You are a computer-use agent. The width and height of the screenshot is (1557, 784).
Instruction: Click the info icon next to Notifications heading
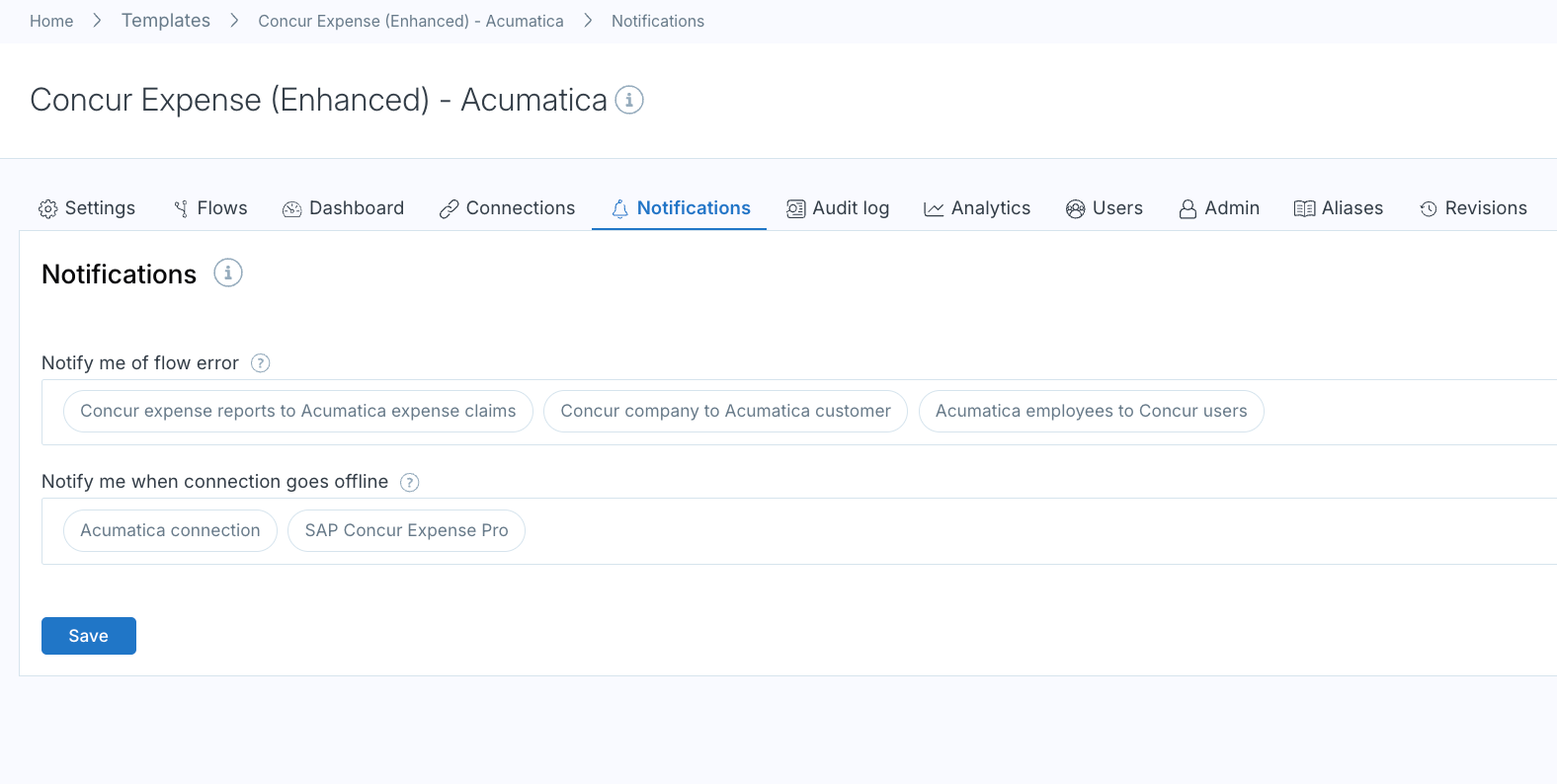(x=228, y=273)
